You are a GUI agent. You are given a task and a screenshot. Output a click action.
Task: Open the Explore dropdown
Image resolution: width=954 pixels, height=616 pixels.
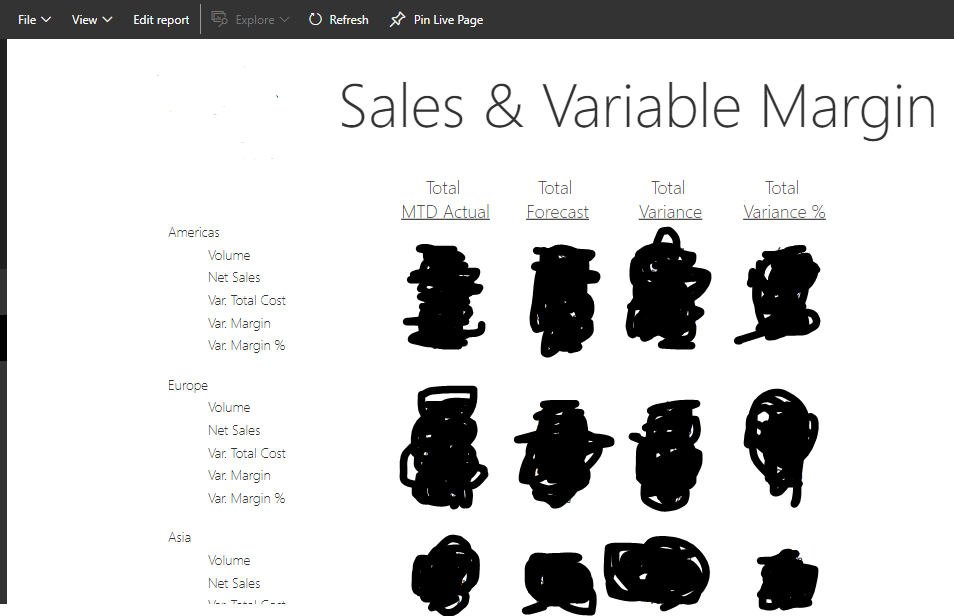pyautogui.click(x=250, y=19)
